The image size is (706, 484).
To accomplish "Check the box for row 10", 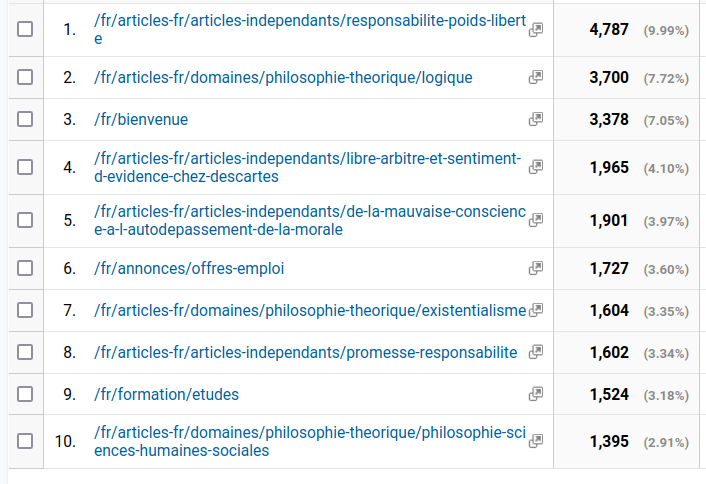I will tap(25, 441).
